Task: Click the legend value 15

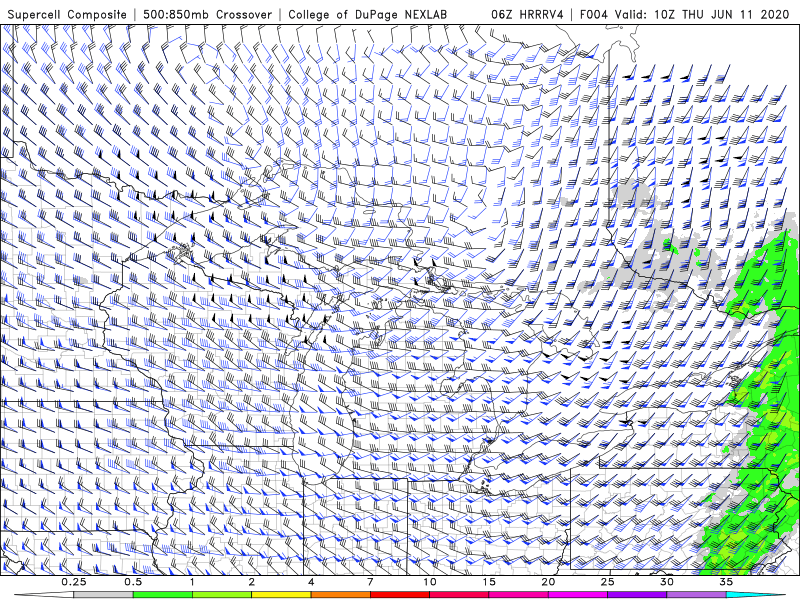Action: point(489,582)
